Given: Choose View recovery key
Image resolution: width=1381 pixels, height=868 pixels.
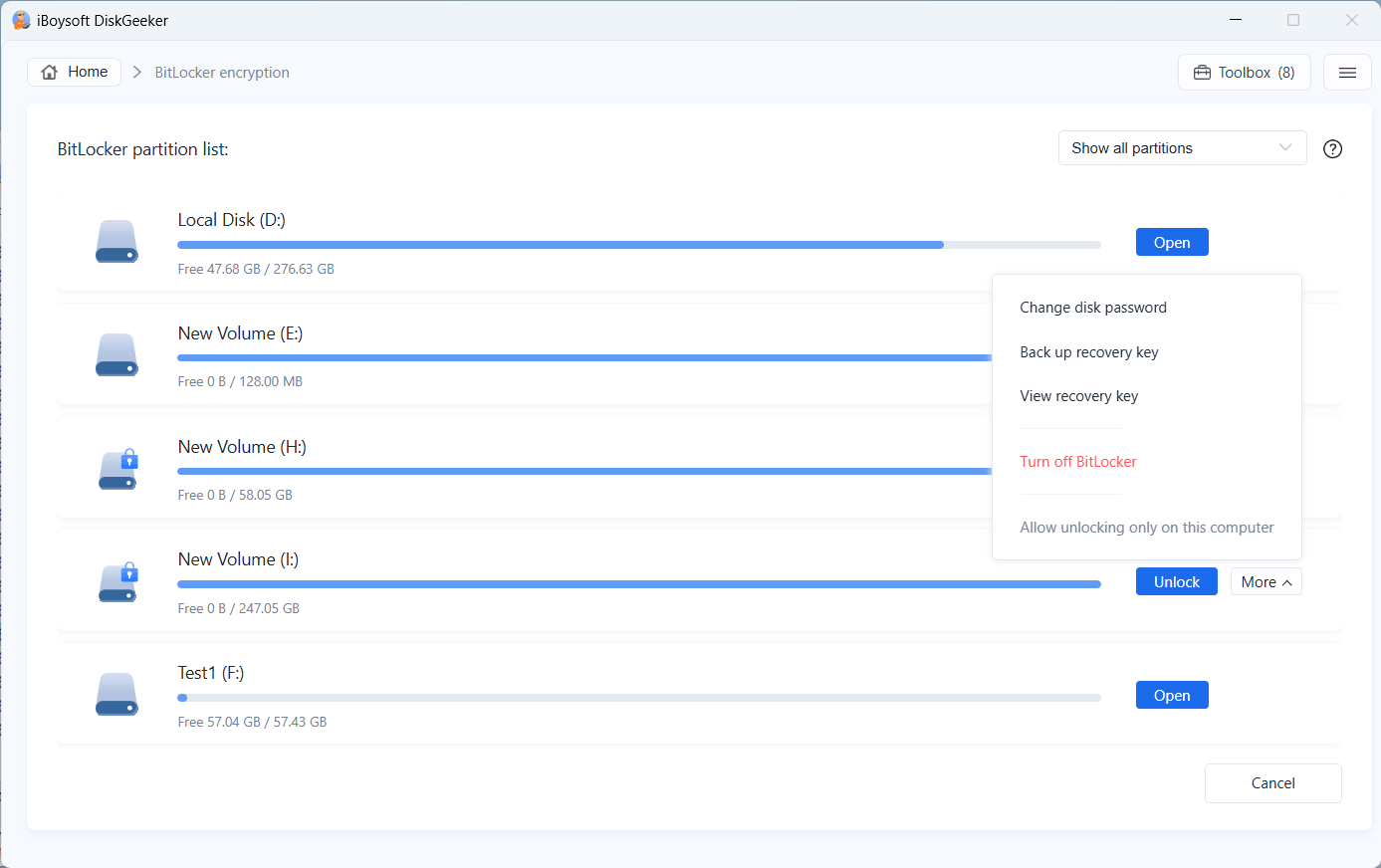Looking at the screenshot, I should click(x=1079, y=396).
